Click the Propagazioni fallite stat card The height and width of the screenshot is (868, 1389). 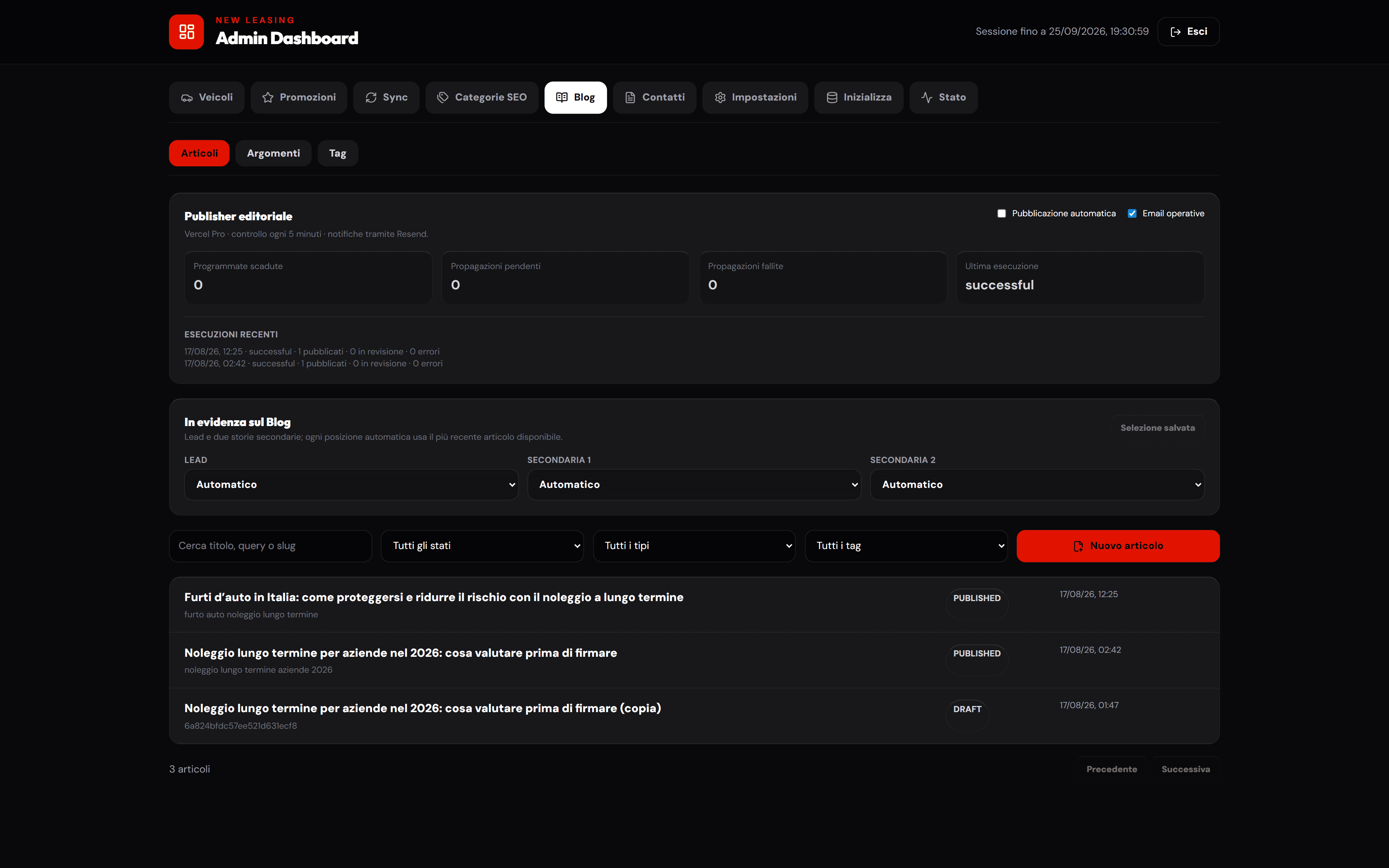click(x=823, y=277)
